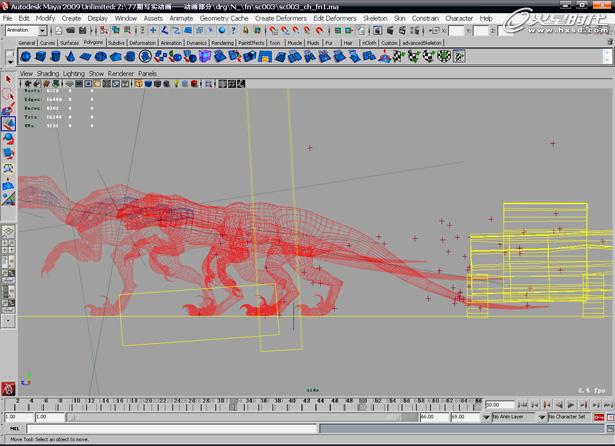Click the select camera icon in panel toolbar
The height and width of the screenshot is (446, 615).
28,84
